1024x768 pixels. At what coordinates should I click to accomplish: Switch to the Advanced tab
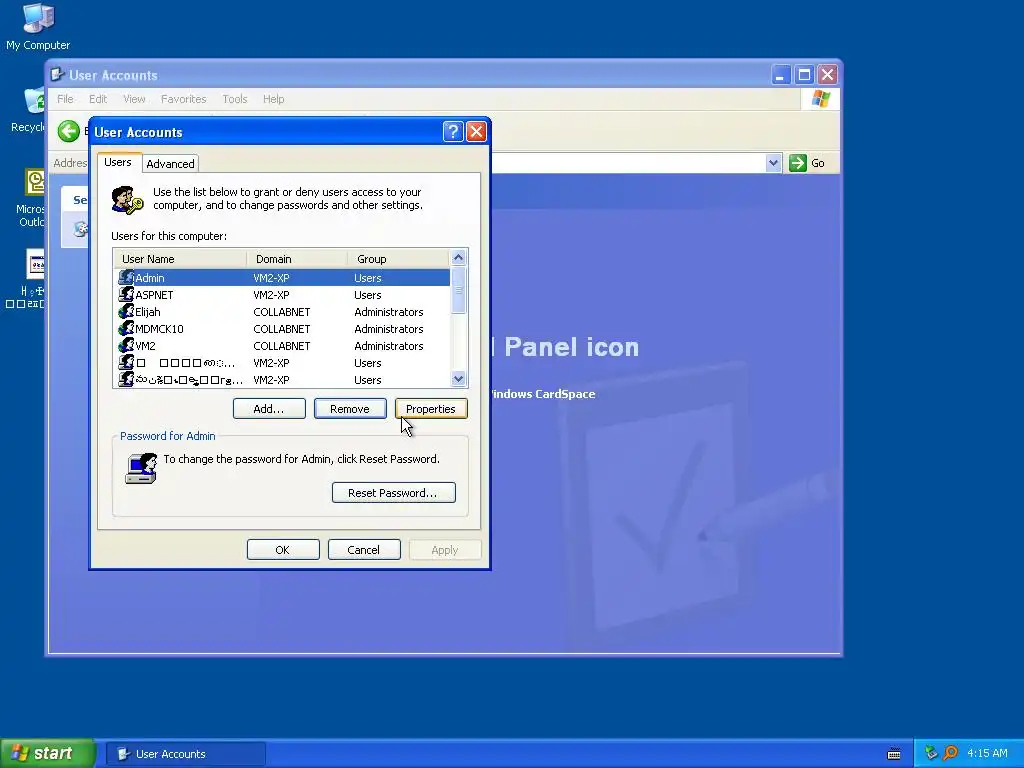pyautogui.click(x=170, y=164)
